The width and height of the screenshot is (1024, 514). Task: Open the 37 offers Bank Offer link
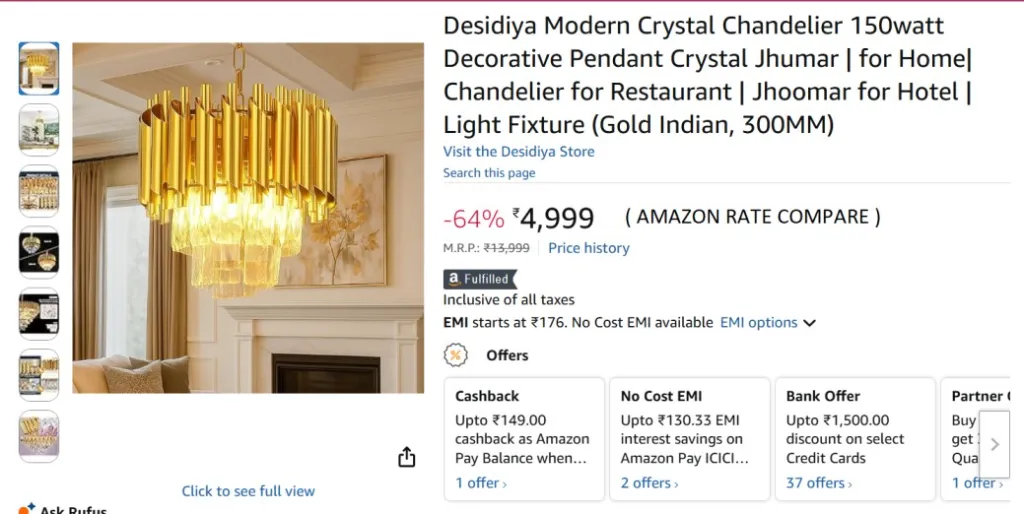click(818, 483)
